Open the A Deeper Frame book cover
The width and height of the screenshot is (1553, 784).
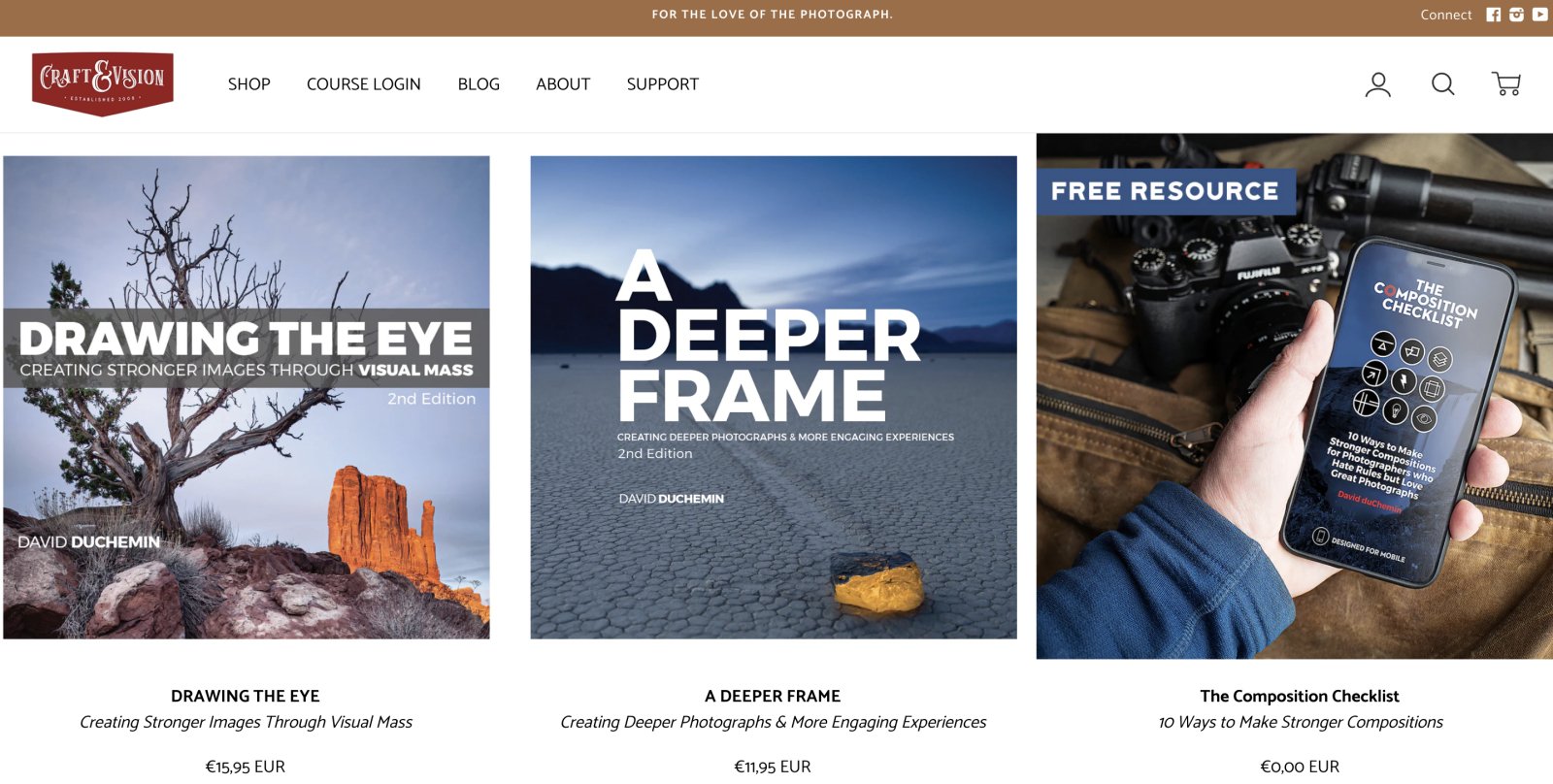point(774,397)
